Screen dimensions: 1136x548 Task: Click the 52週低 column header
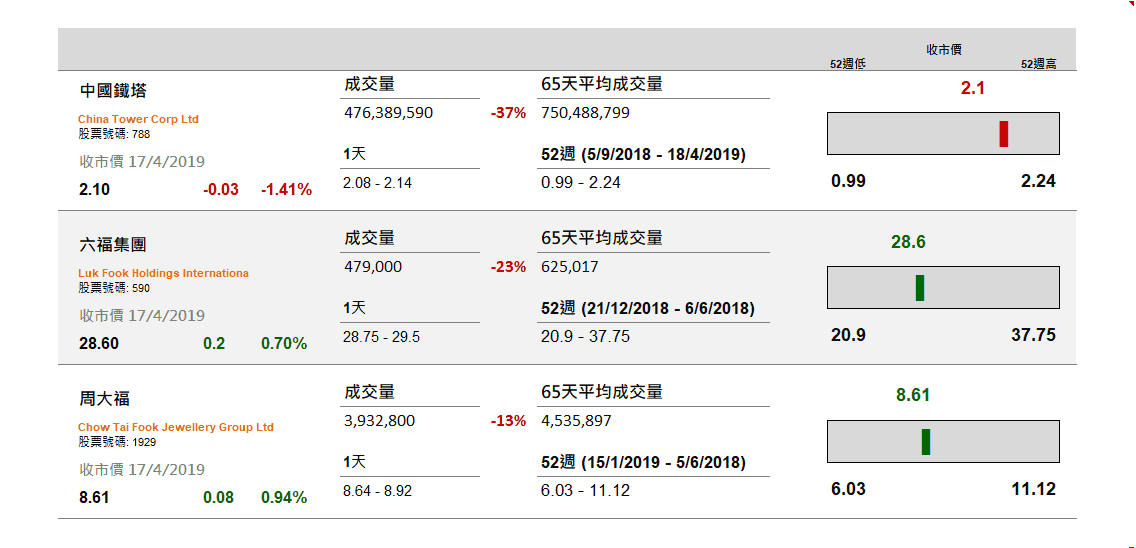pyautogui.click(x=848, y=64)
